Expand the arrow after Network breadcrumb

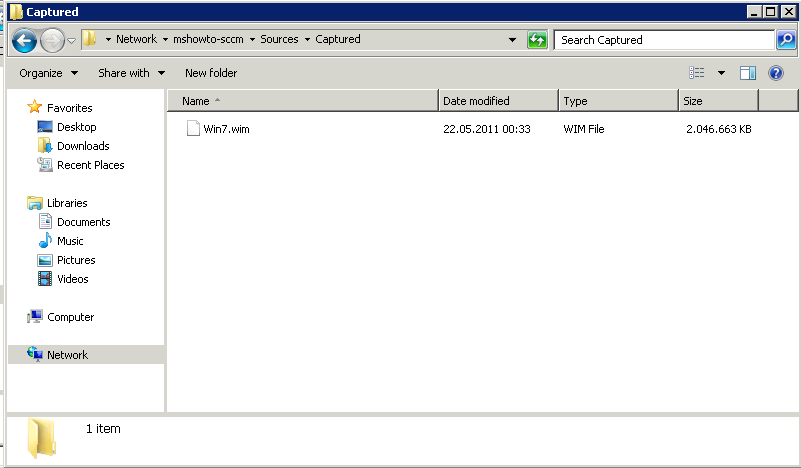(x=166, y=39)
